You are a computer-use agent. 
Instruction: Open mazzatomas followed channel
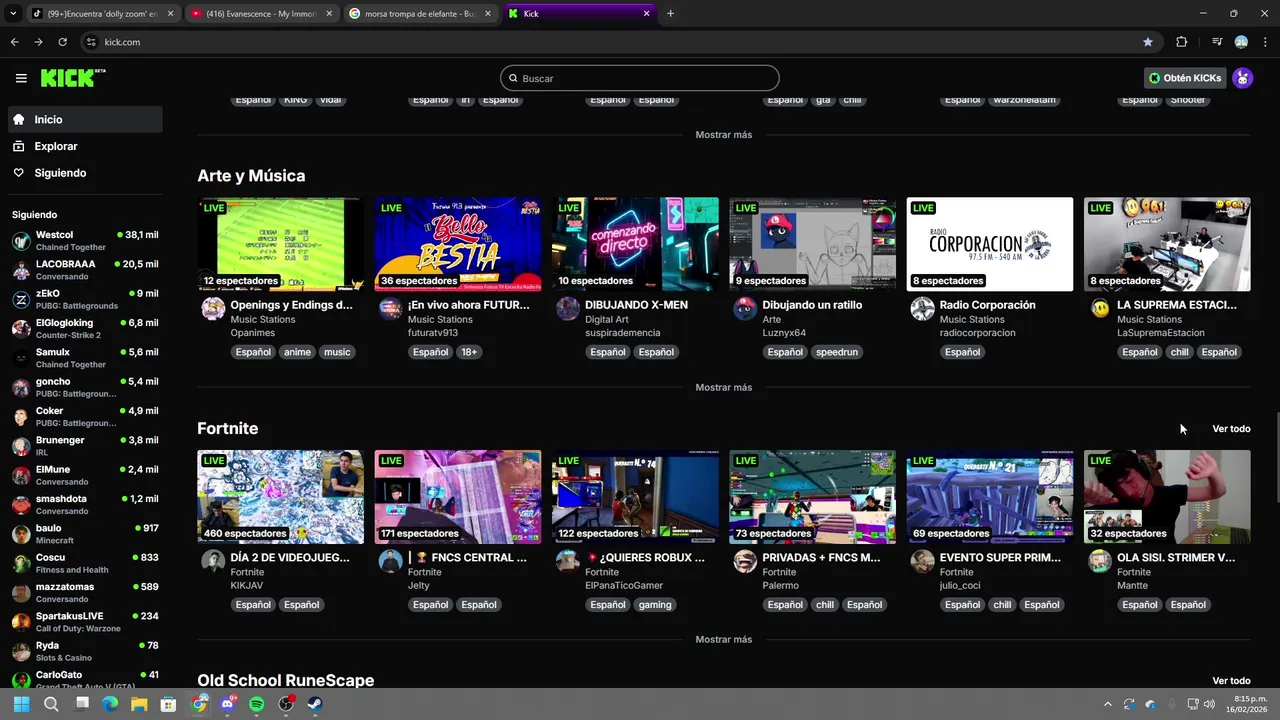85,592
